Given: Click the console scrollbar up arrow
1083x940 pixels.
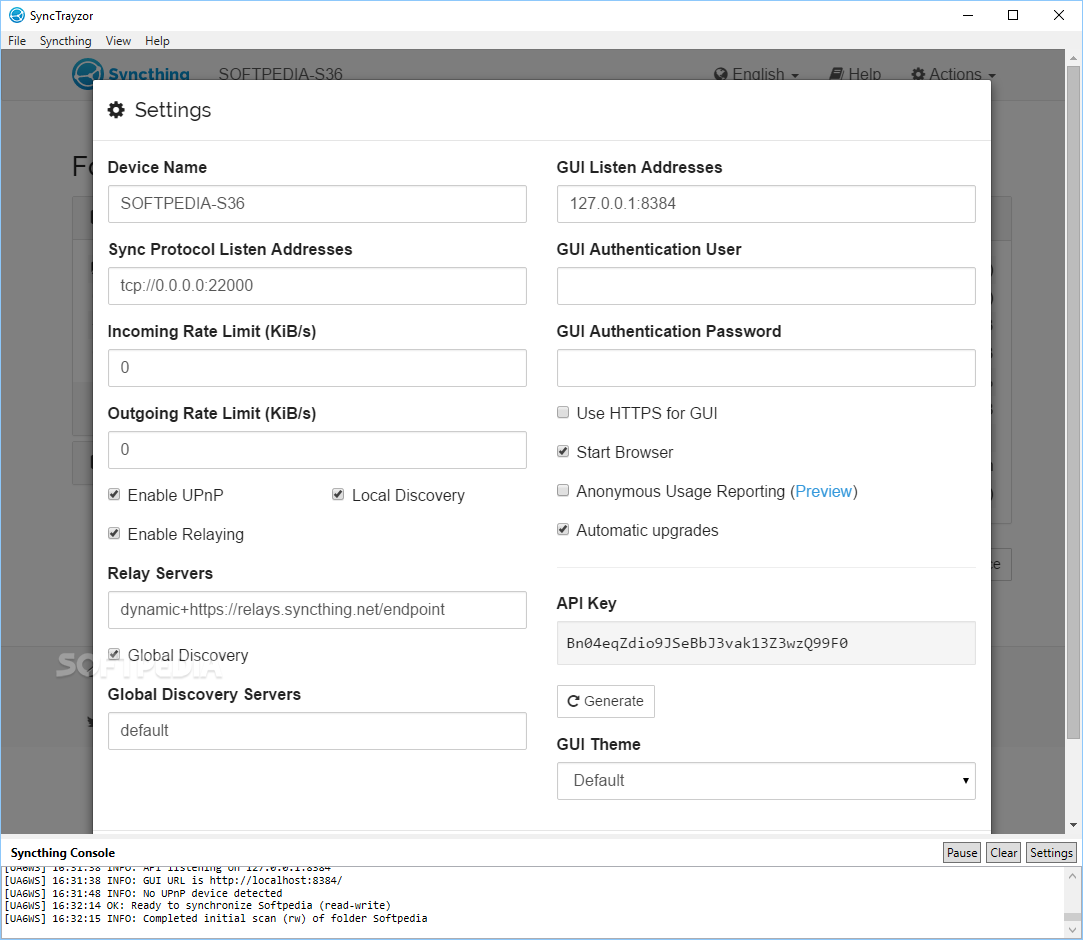Looking at the screenshot, I should [x=1072, y=876].
